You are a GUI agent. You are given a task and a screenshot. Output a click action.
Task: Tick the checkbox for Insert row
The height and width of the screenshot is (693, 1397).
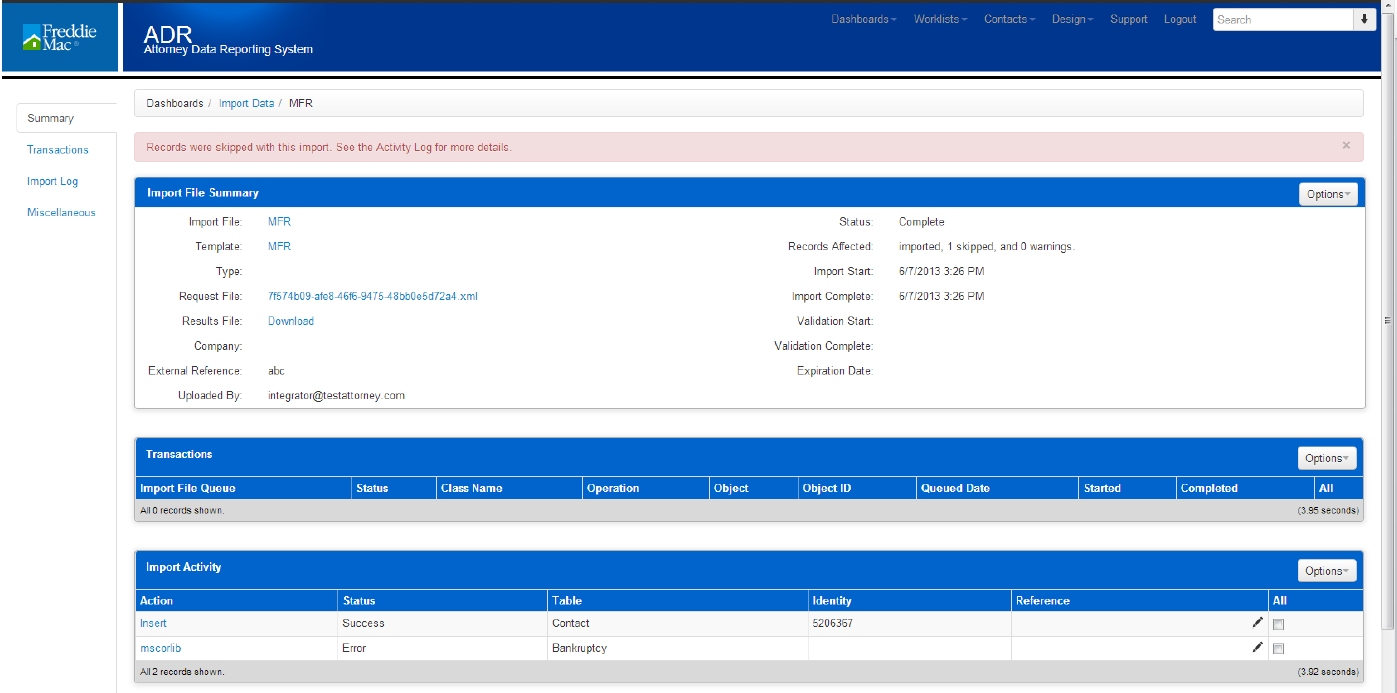point(1278,624)
